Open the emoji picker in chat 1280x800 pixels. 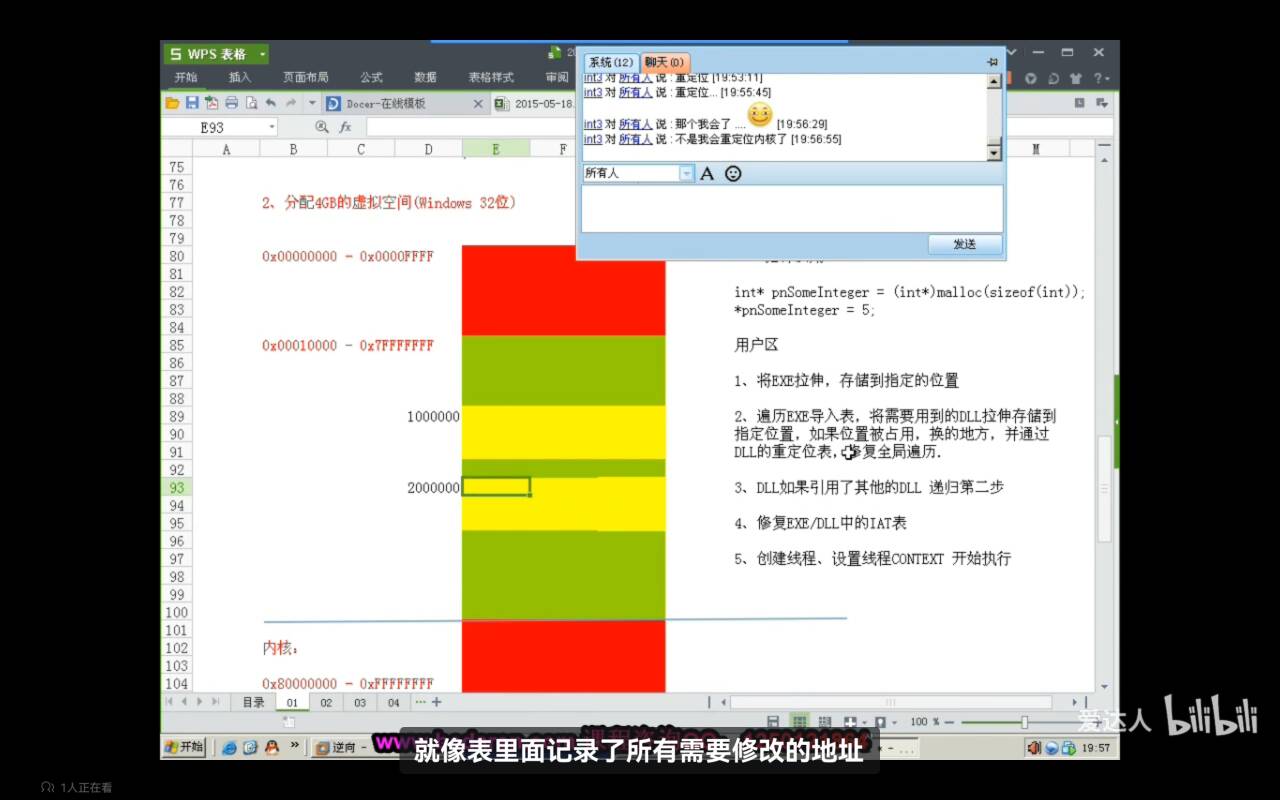coord(733,174)
